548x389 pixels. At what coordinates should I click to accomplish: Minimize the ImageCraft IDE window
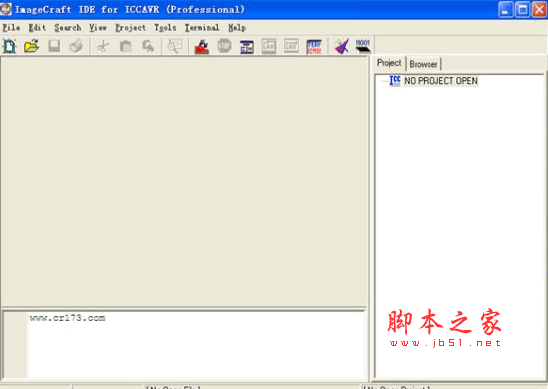505,9
